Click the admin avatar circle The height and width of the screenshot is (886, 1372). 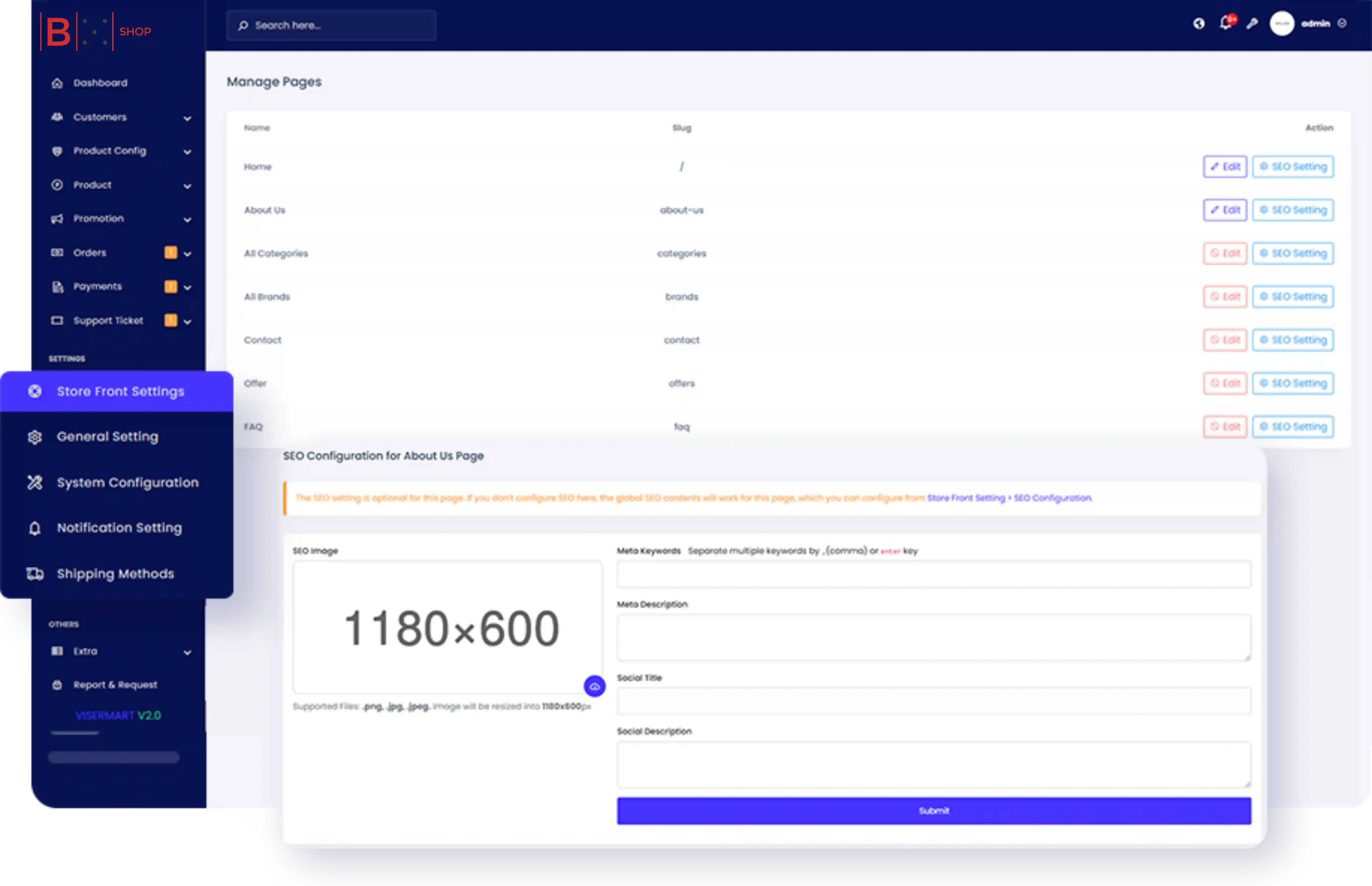[x=1282, y=23]
